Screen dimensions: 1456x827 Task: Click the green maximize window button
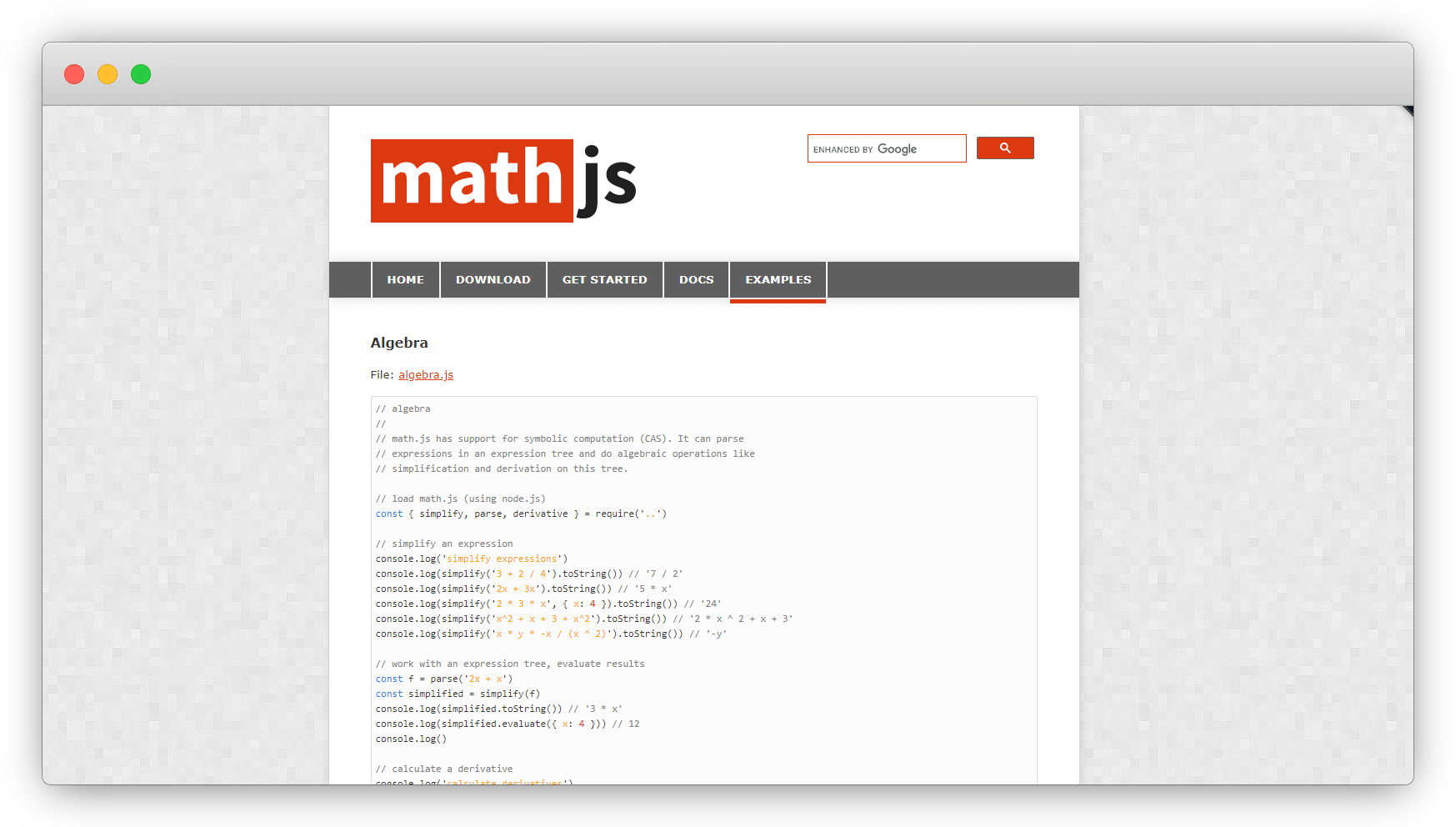(141, 74)
